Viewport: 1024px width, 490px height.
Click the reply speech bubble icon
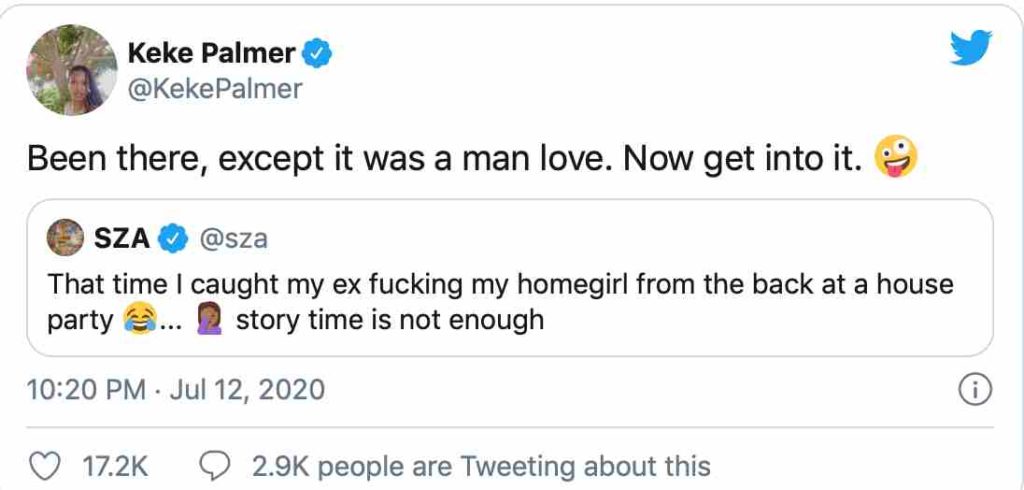click(215, 465)
